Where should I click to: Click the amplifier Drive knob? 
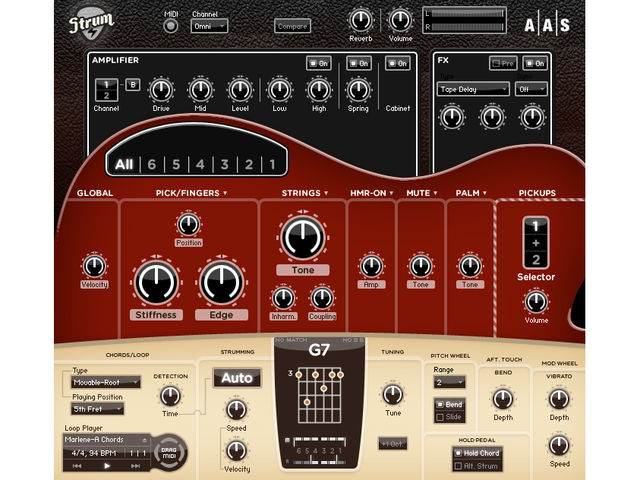pos(161,90)
